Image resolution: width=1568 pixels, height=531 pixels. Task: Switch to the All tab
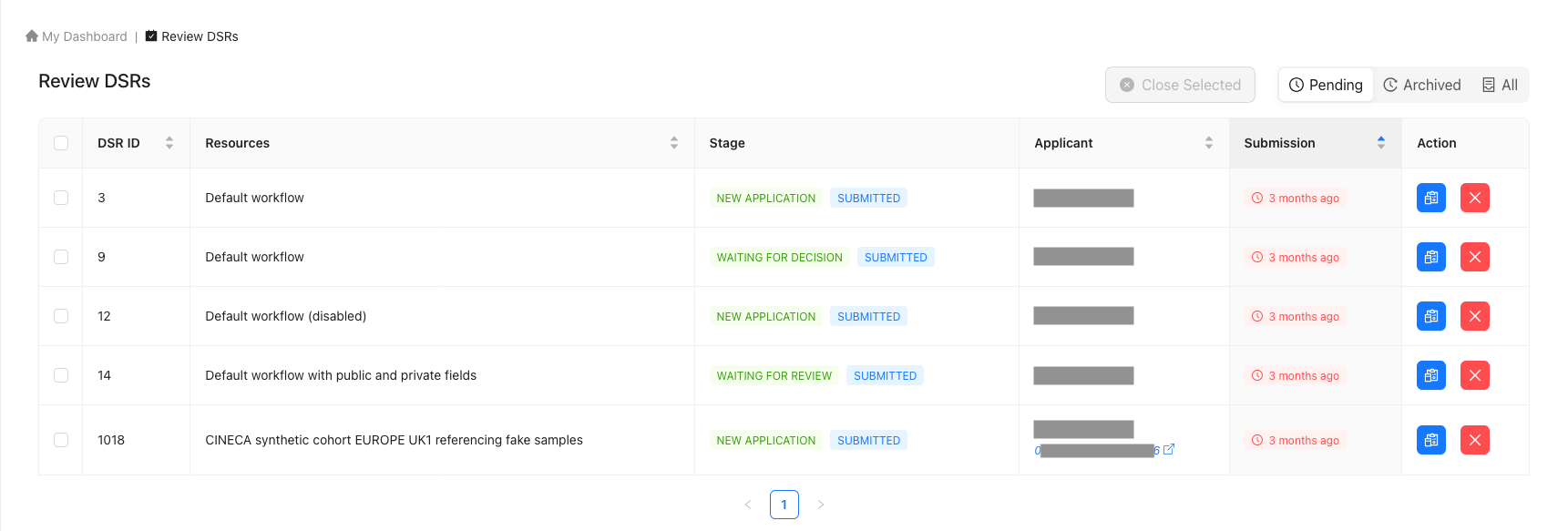coord(1500,85)
